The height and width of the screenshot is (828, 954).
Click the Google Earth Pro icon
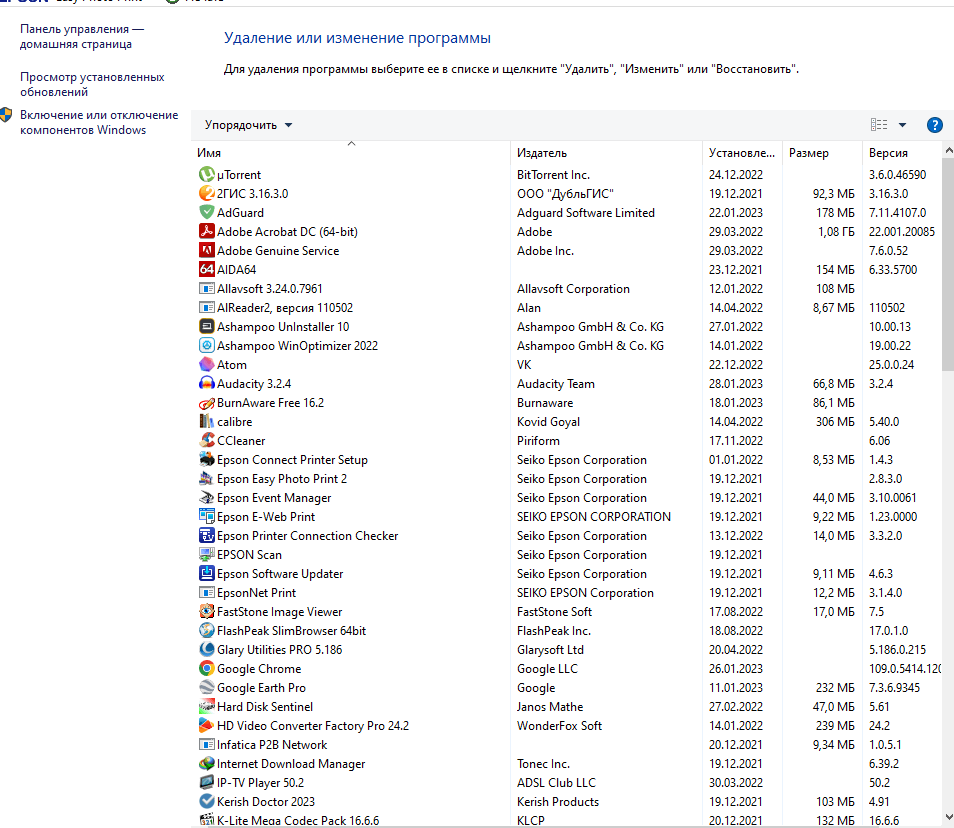coord(207,687)
